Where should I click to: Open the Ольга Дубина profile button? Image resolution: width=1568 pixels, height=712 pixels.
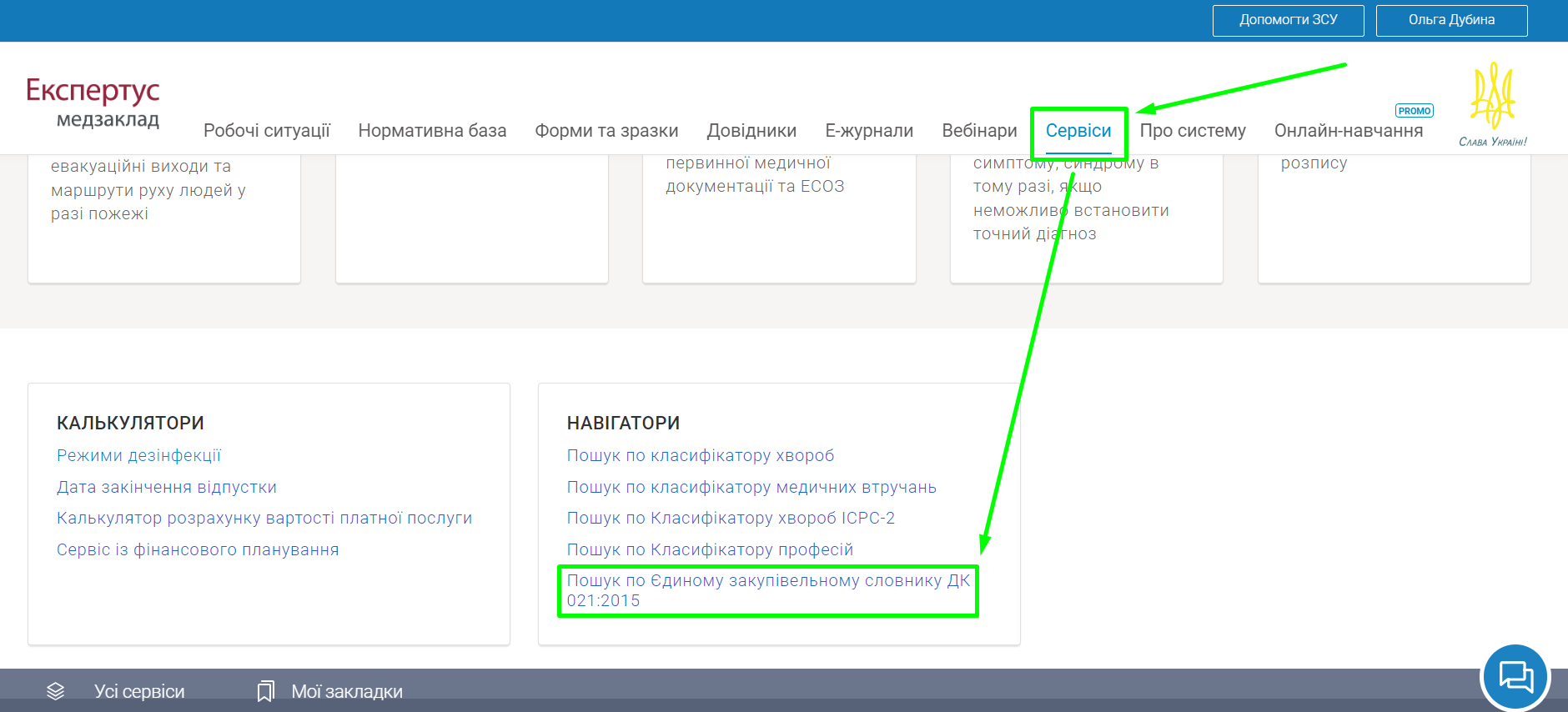[1451, 20]
